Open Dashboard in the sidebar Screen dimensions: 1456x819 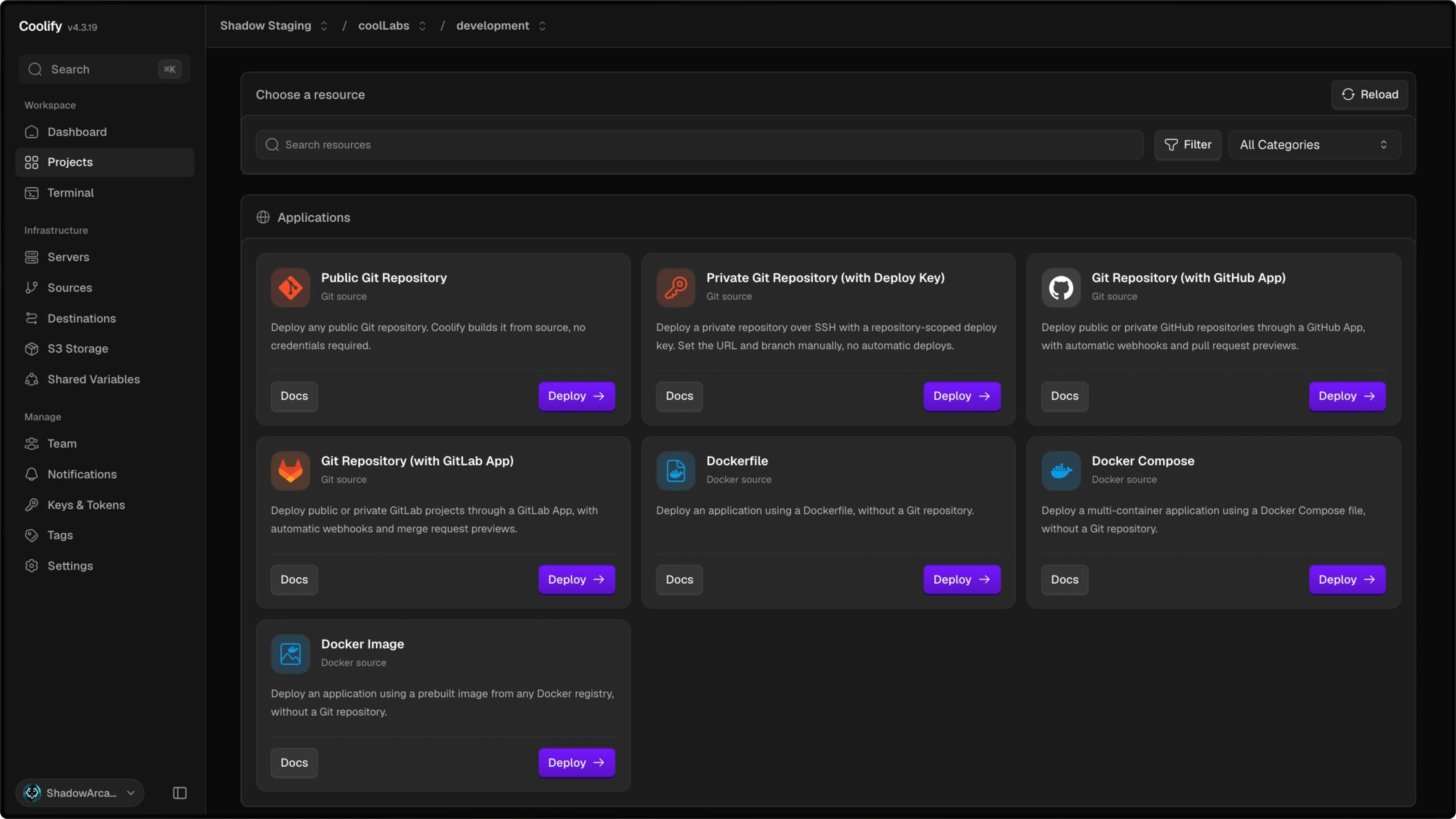pos(105,132)
